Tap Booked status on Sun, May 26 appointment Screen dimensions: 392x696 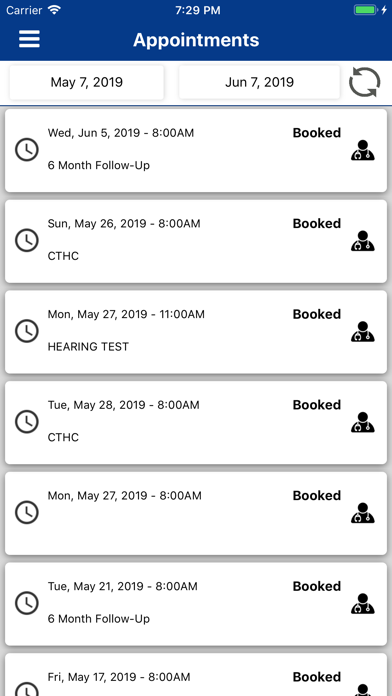click(317, 223)
